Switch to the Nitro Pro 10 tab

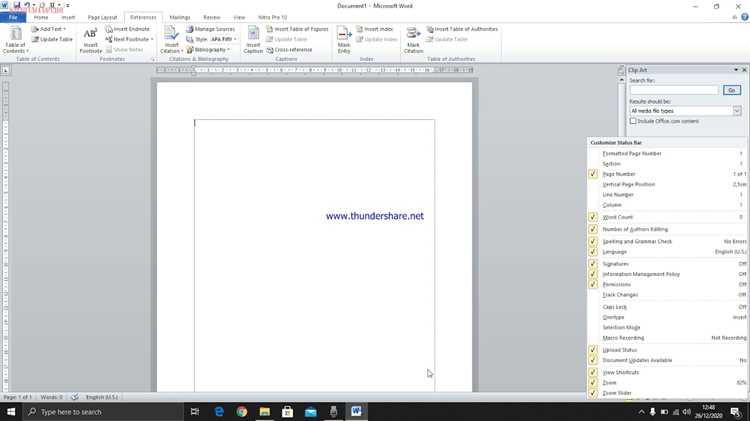tap(272, 17)
